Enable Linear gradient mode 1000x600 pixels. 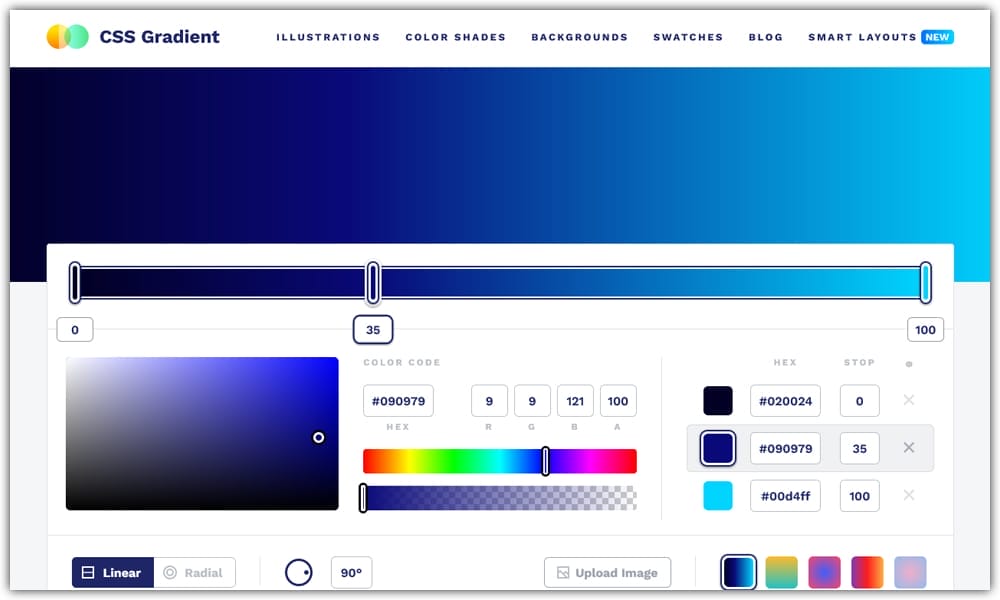pyautogui.click(x=113, y=572)
